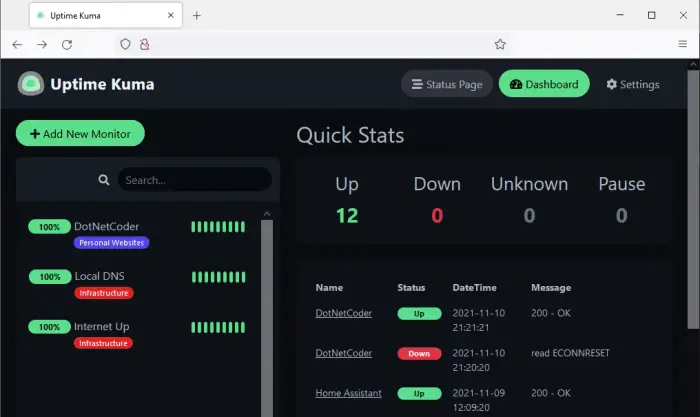Click the Personal Websites tag
This screenshot has height=417, width=700.
tap(112, 243)
